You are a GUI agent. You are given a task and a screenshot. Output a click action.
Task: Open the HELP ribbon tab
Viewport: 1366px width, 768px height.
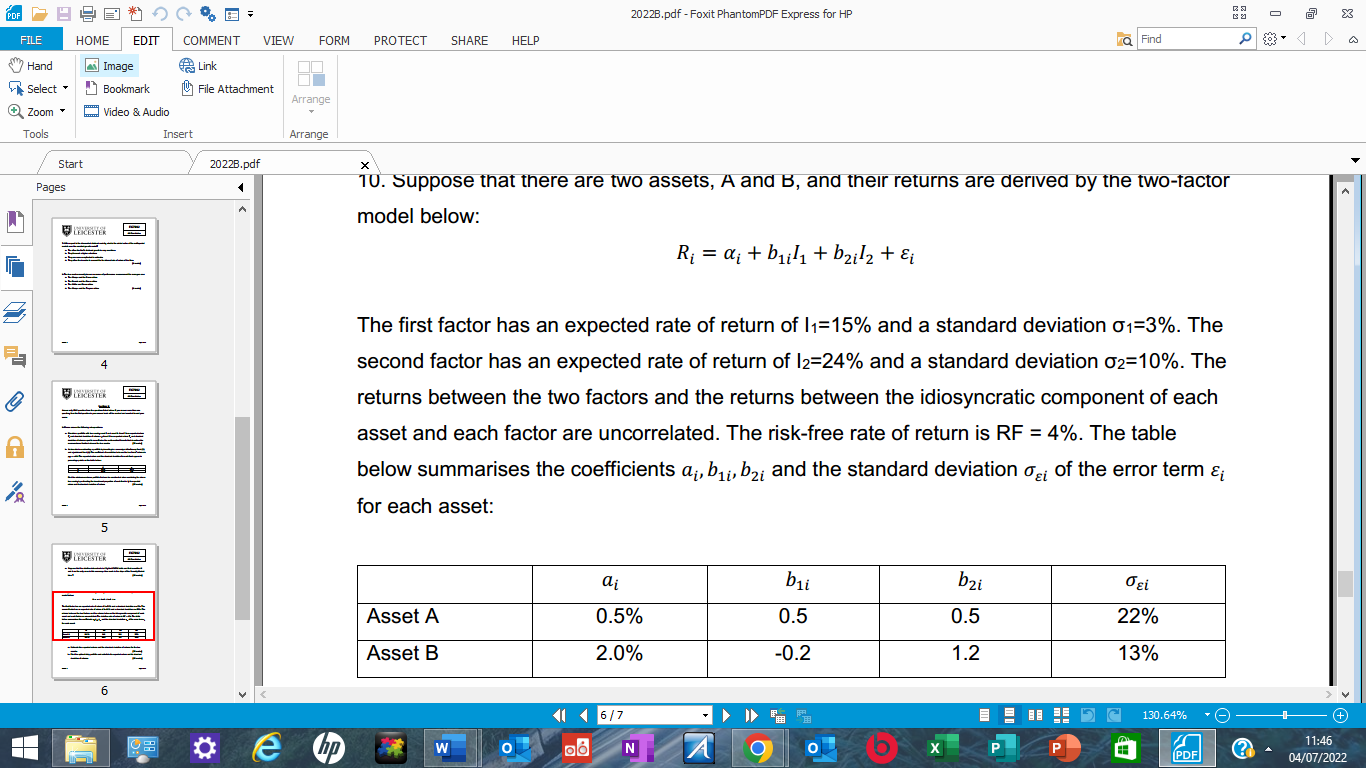525,41
